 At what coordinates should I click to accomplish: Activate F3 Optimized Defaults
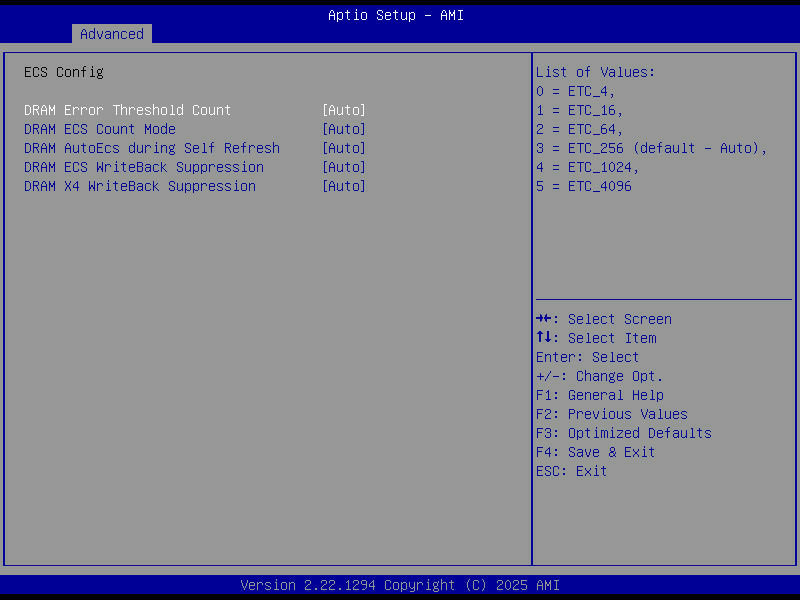click(x=624, y=432)
